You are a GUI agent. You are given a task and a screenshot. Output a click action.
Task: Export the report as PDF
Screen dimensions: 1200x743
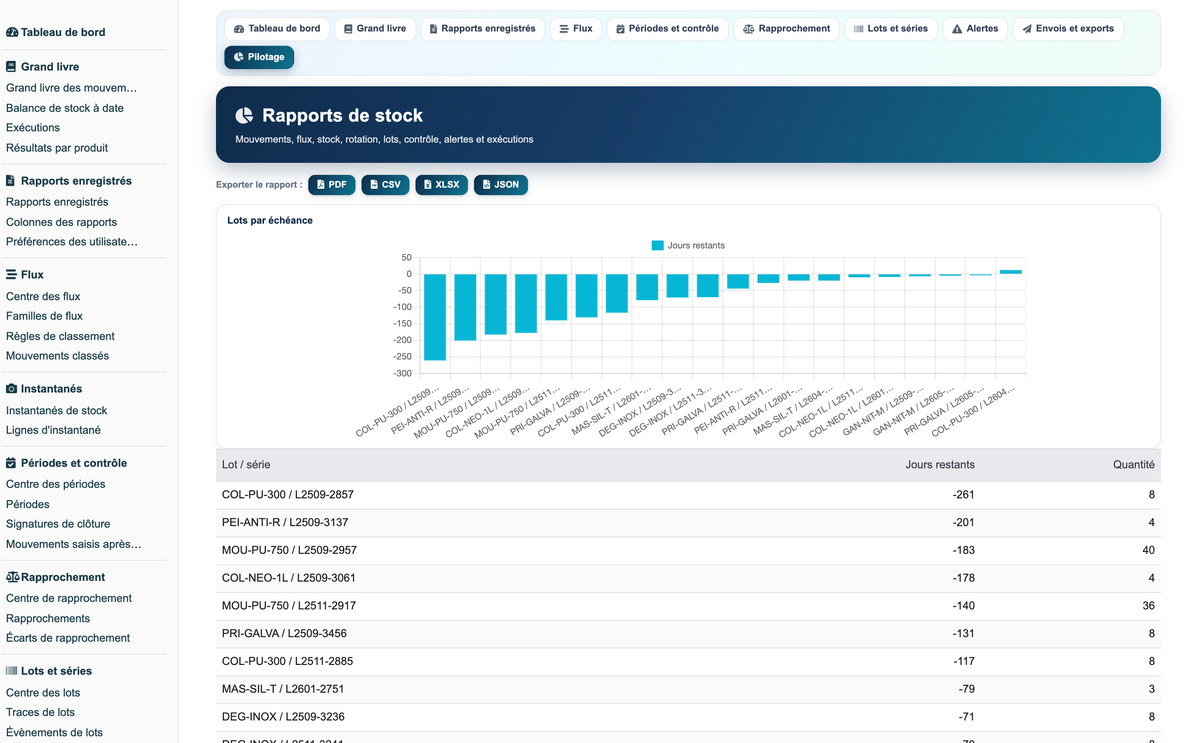[332, 185]
